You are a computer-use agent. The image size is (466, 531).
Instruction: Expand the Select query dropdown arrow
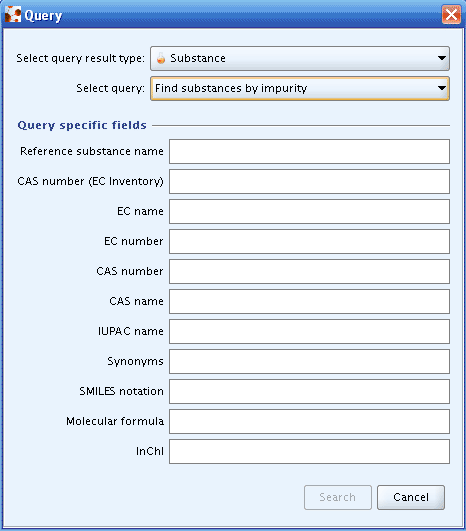tap(441, 88)
